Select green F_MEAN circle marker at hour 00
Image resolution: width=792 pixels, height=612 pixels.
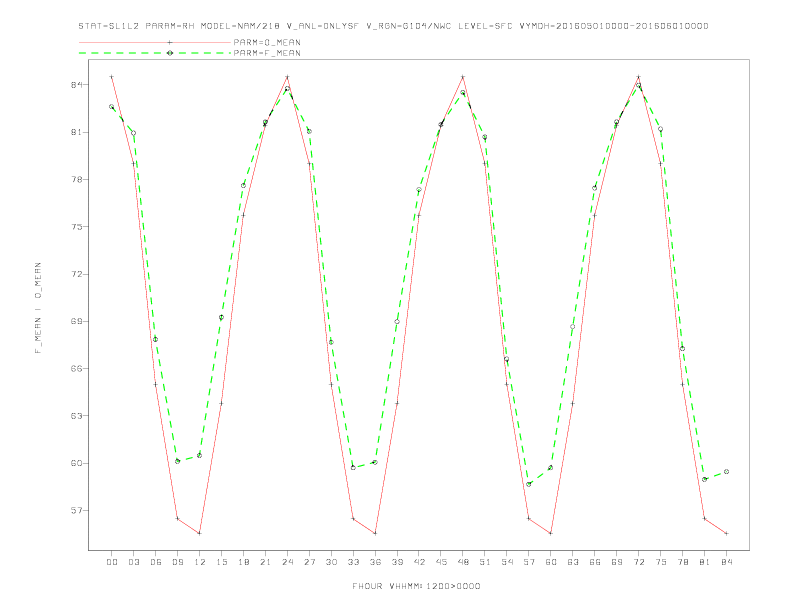pyautogui.click(x=112, y=107)
